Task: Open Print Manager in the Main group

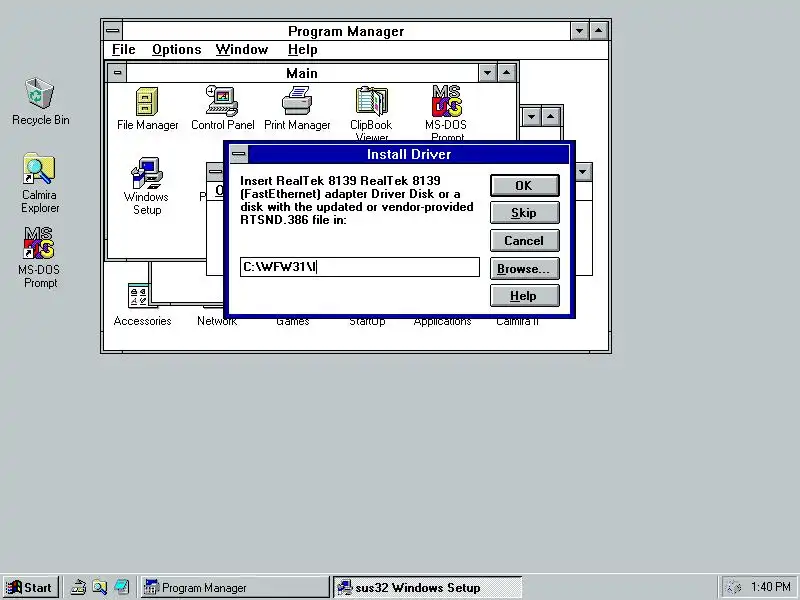Action: pos(297,109)
